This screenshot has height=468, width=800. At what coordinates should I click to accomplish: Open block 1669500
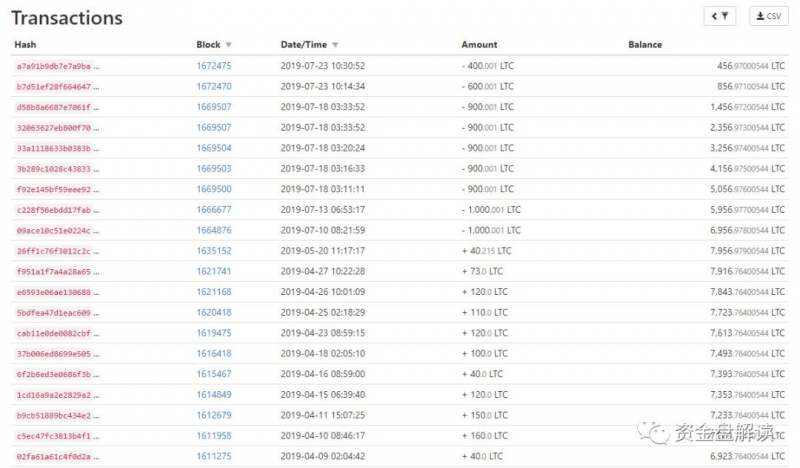[214, 189]
